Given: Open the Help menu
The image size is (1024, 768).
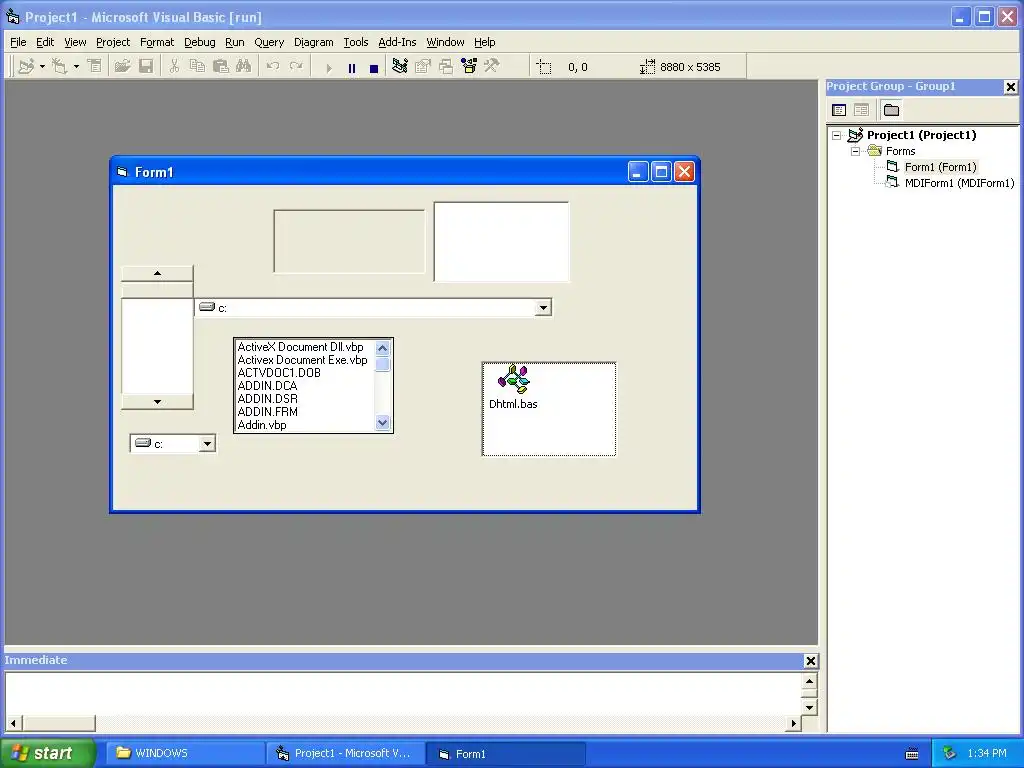Looking at the screenshot, I should (485, 42).
